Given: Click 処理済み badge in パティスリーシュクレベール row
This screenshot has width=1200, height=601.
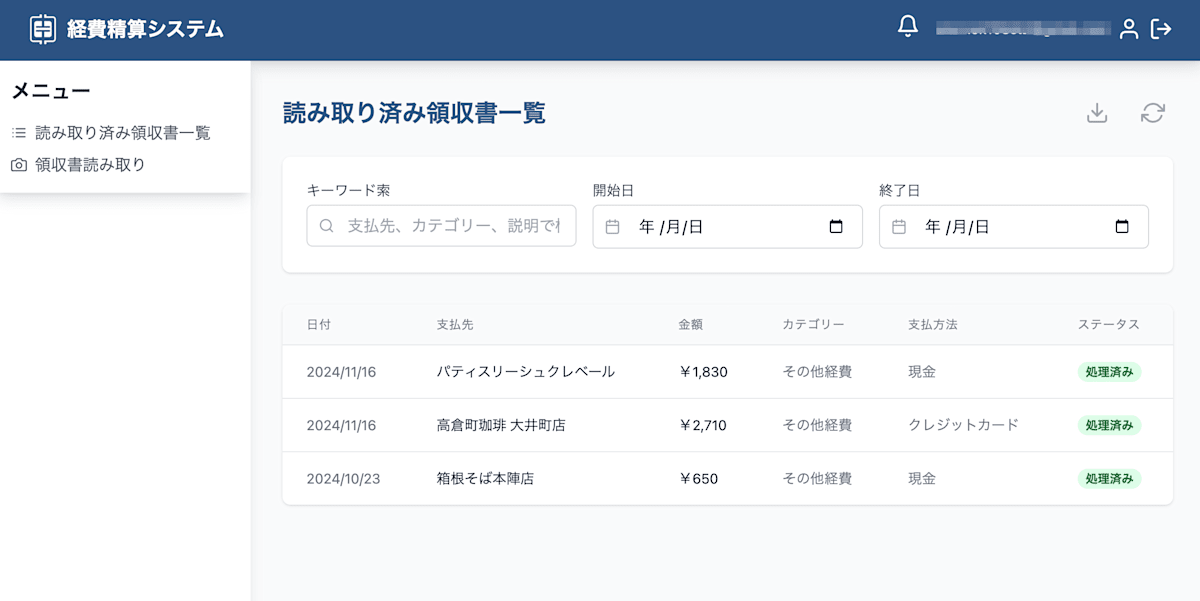Looking at the screenshot, I should coord(1109,372).
